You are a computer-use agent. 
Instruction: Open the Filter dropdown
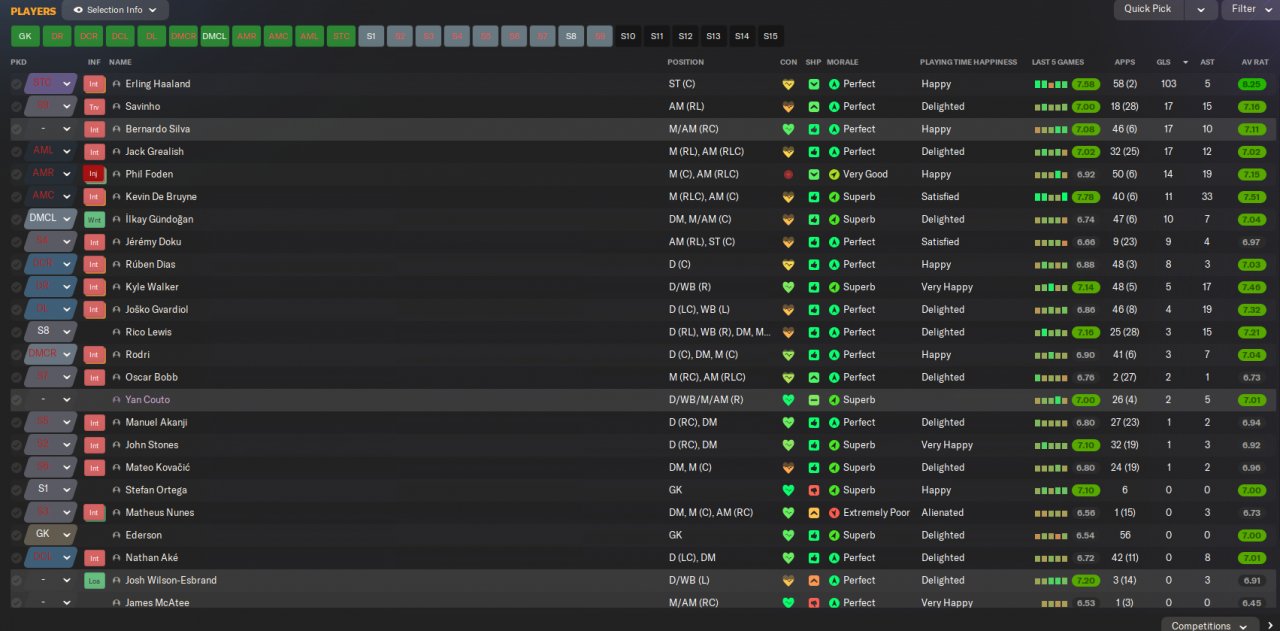click(1250, 10)
